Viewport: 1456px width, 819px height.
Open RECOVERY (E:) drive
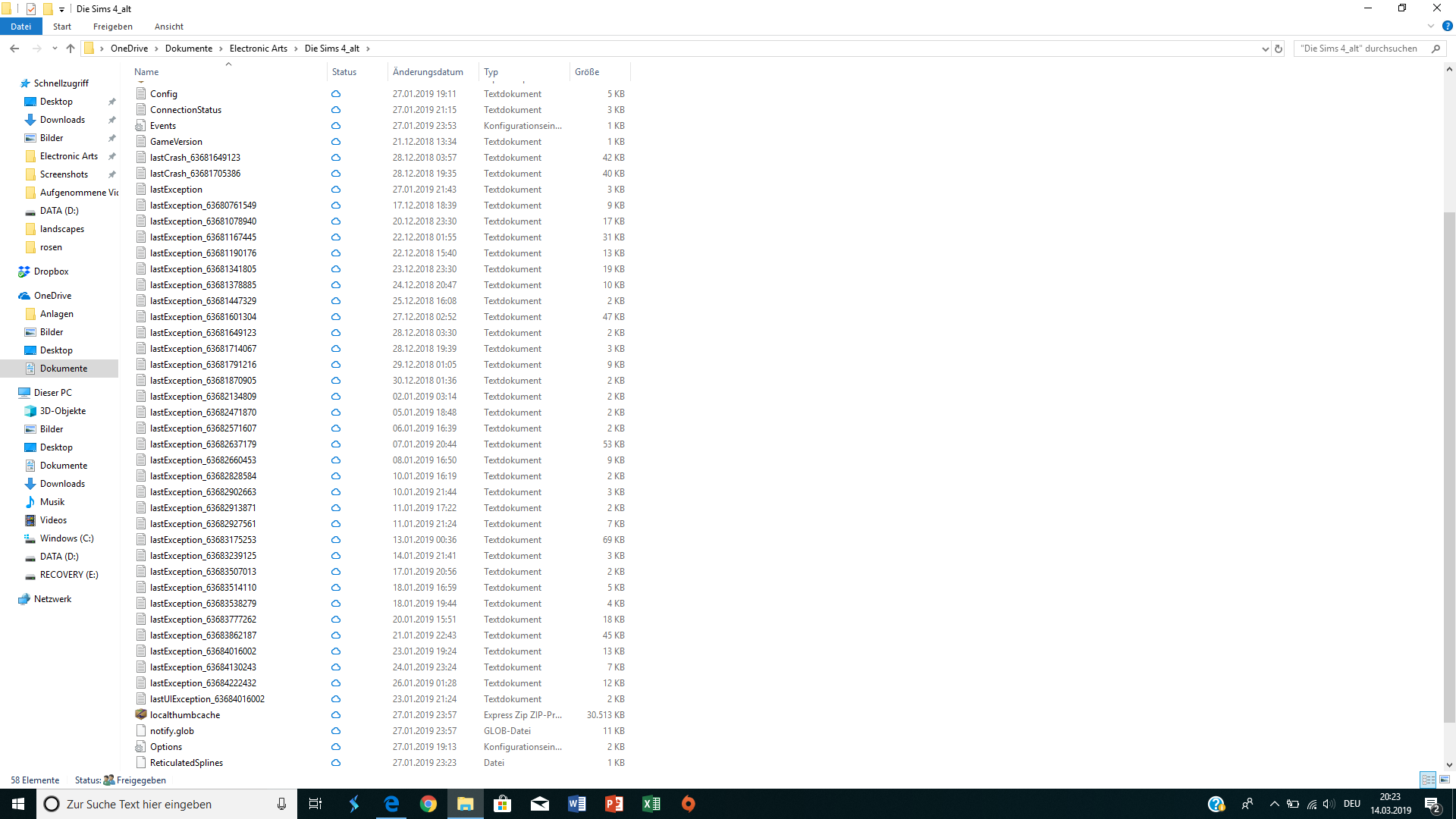click(69, 575)
